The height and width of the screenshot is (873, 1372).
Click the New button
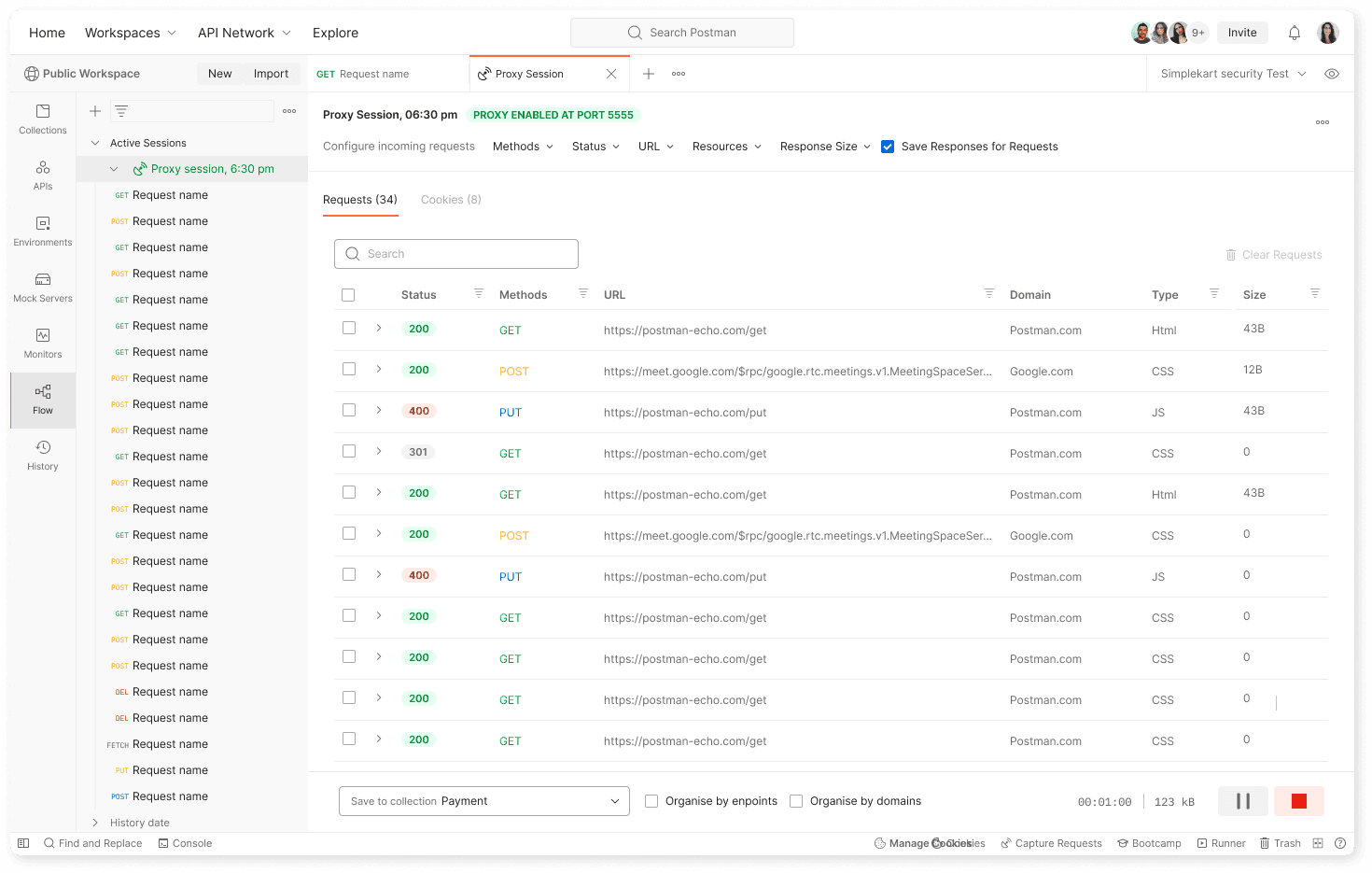[x=220, y=74]
